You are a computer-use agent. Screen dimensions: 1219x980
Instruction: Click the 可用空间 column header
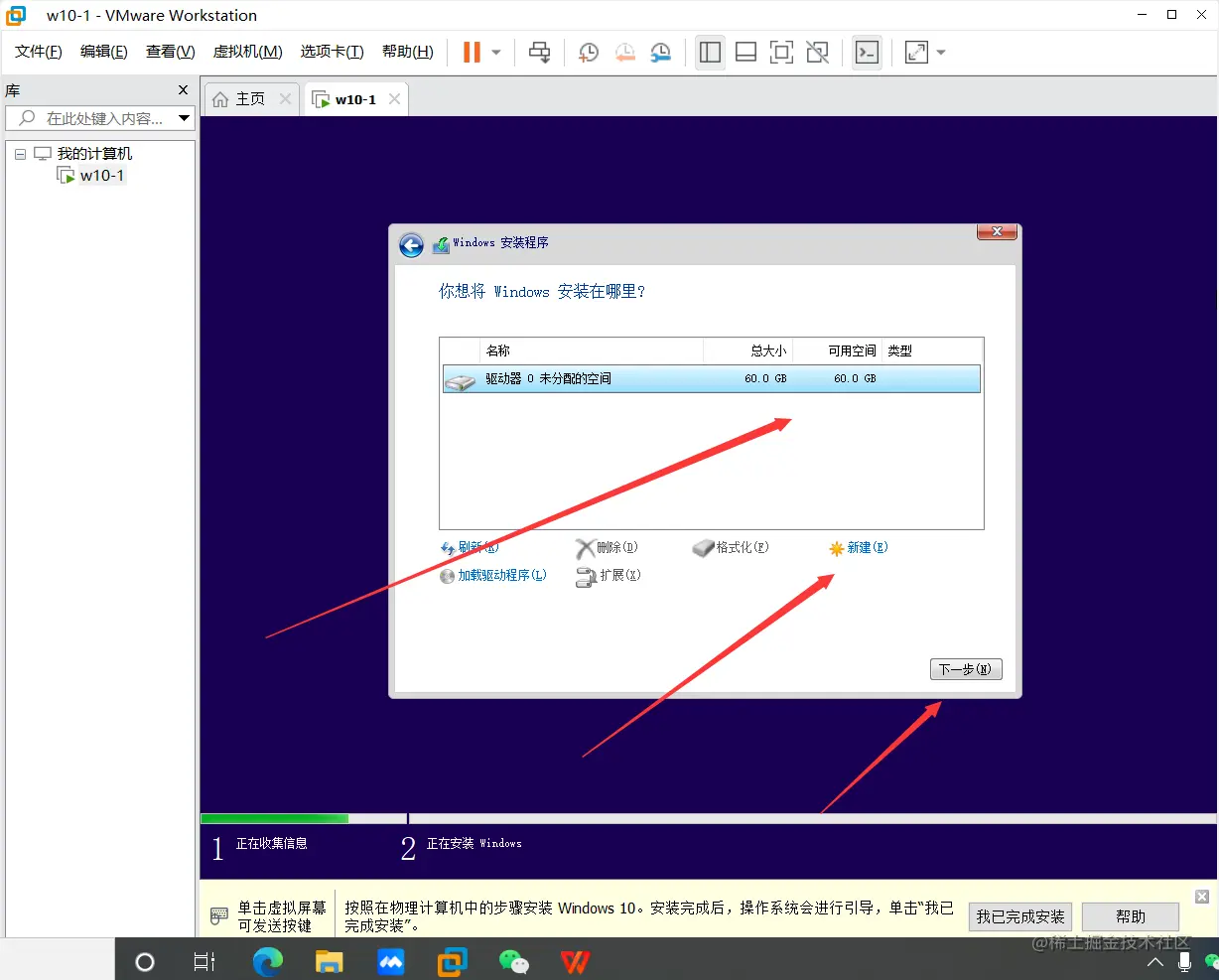852,350
